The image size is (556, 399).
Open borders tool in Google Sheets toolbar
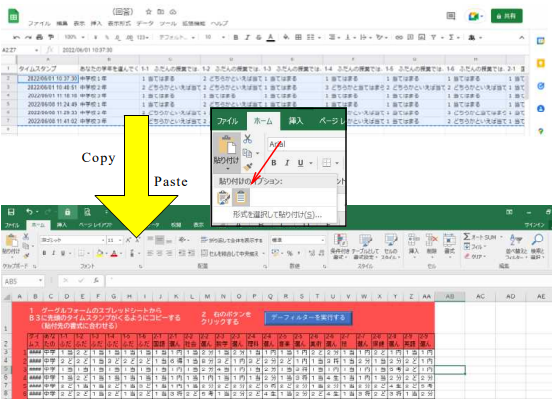tap(299, 37)
